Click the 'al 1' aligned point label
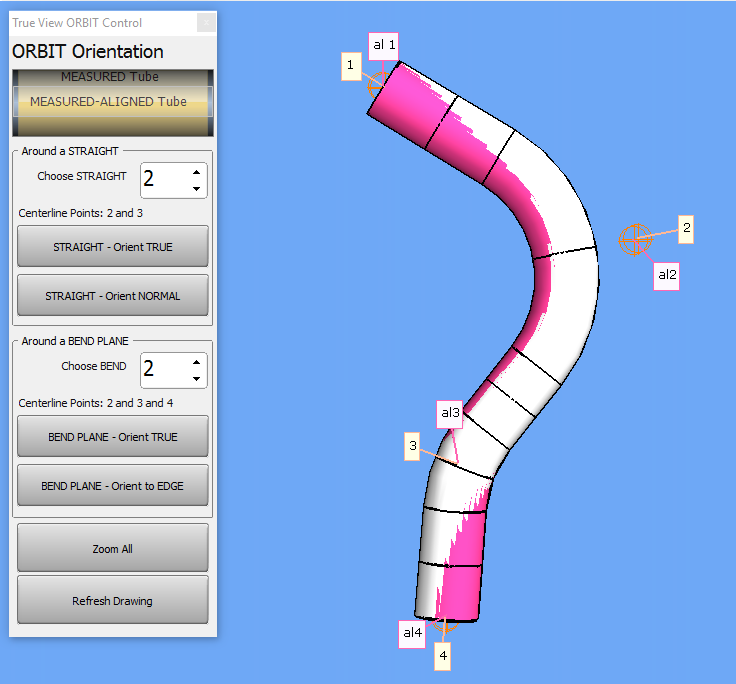 coord(385,45)
